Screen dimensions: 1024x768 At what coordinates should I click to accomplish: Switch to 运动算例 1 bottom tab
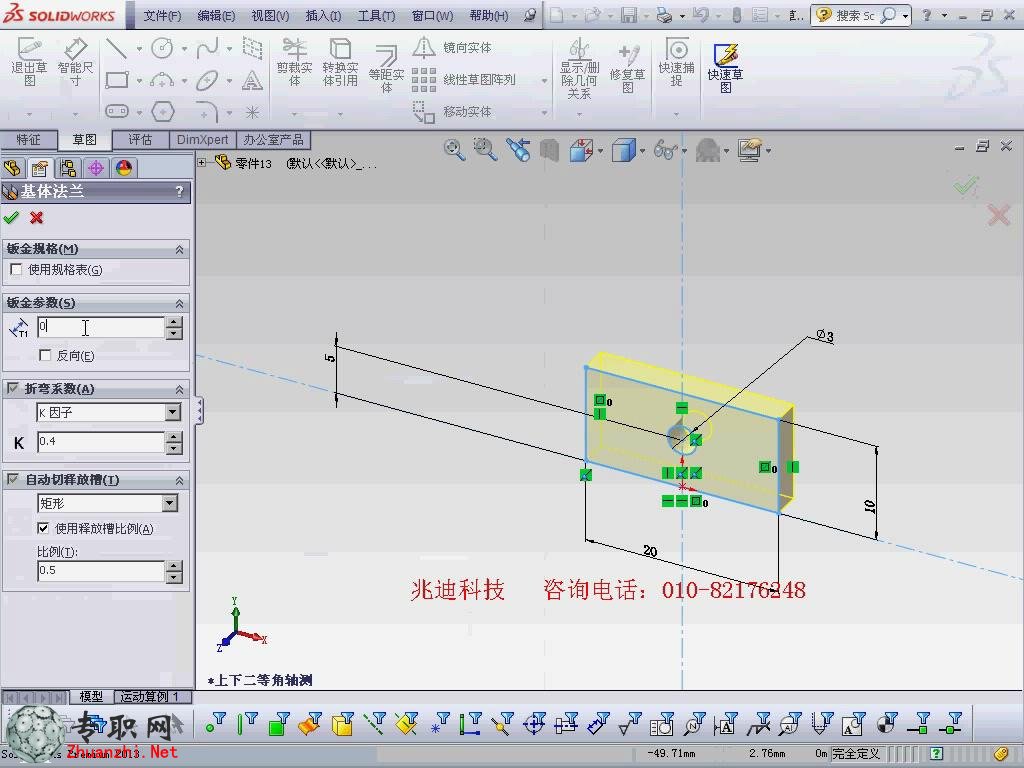(x=152, y=697)
